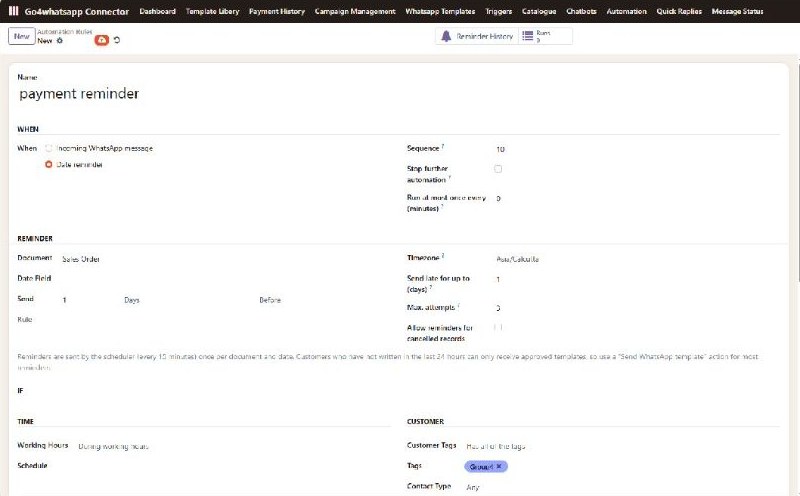This screenshot has height=496, width=800.
Task: Click the Send number field
Action: pyautogui.click(x=89, y=300)
